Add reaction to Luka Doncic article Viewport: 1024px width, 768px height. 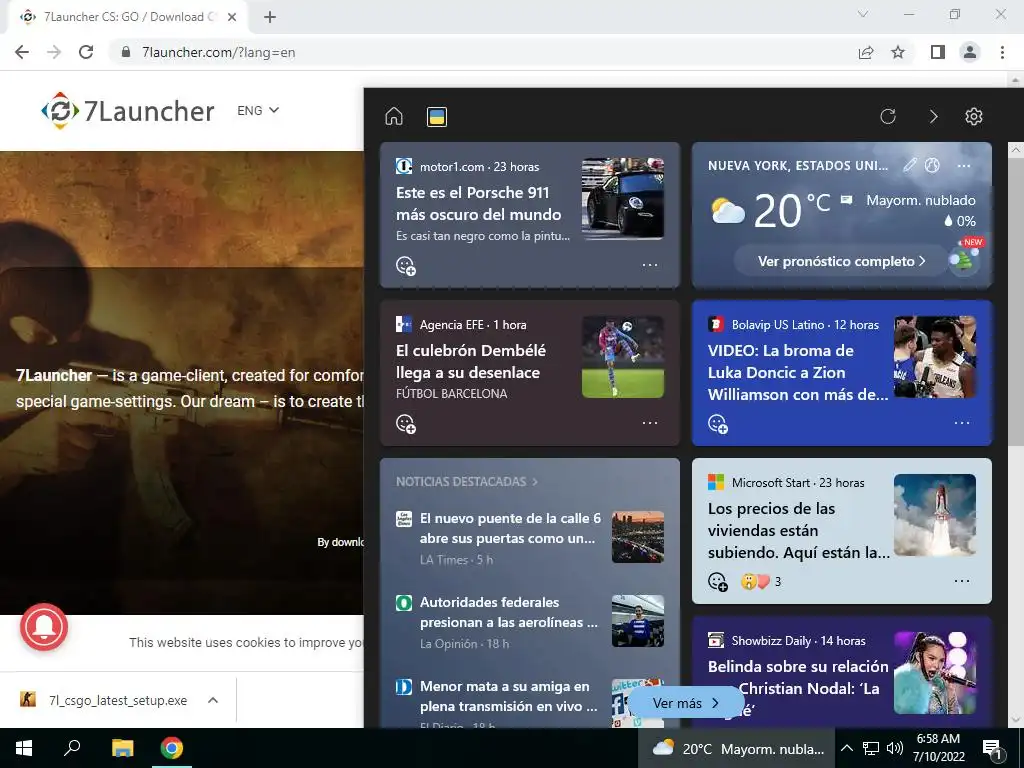(718, 424)
